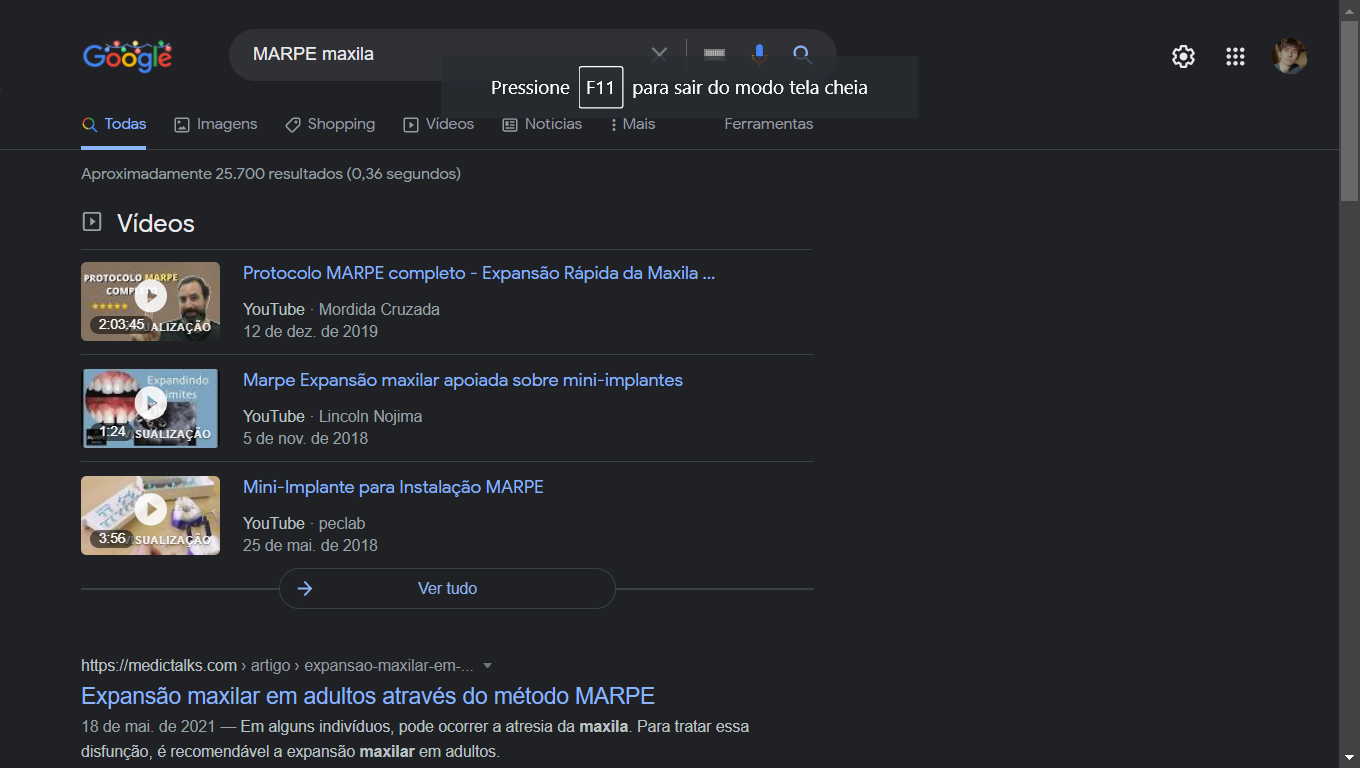1360x768 pixels.
Task: Submit search with magnifying glass icon
Action: click(x=802, y=54)
